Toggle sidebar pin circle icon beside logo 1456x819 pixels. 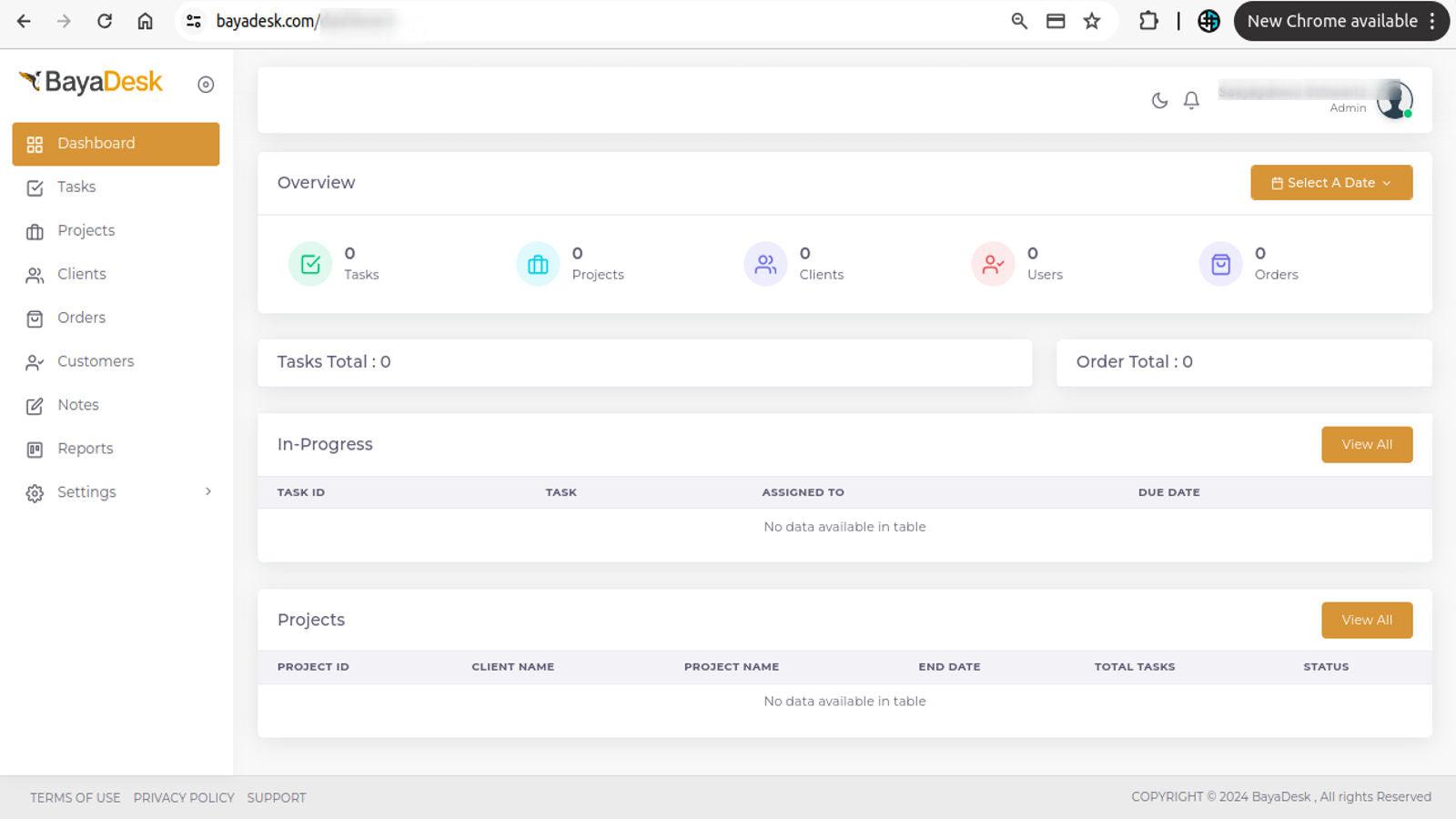(x=206, y=85)
